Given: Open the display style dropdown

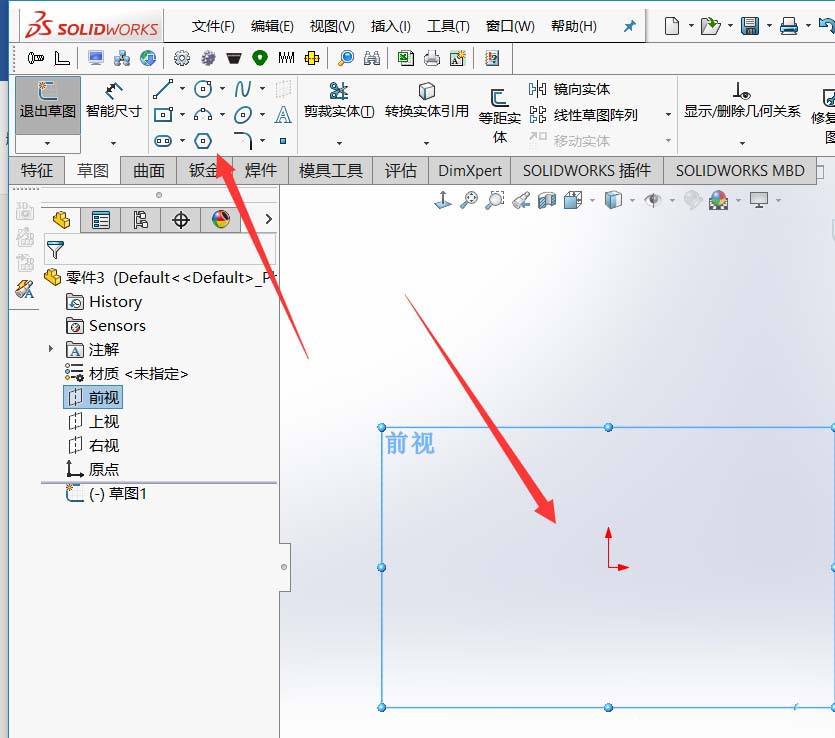Looking at the screenshot, I should pos(630,200).
